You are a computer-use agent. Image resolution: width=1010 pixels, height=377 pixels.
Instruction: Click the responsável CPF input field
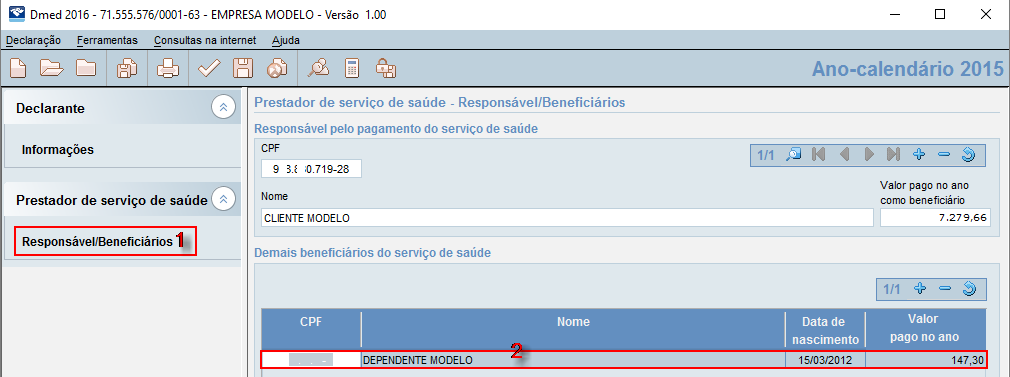(312, 169)
